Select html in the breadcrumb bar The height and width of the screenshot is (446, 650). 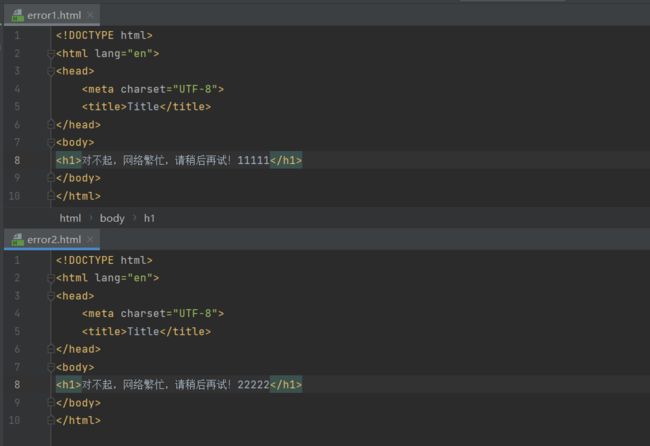[70, 218]
